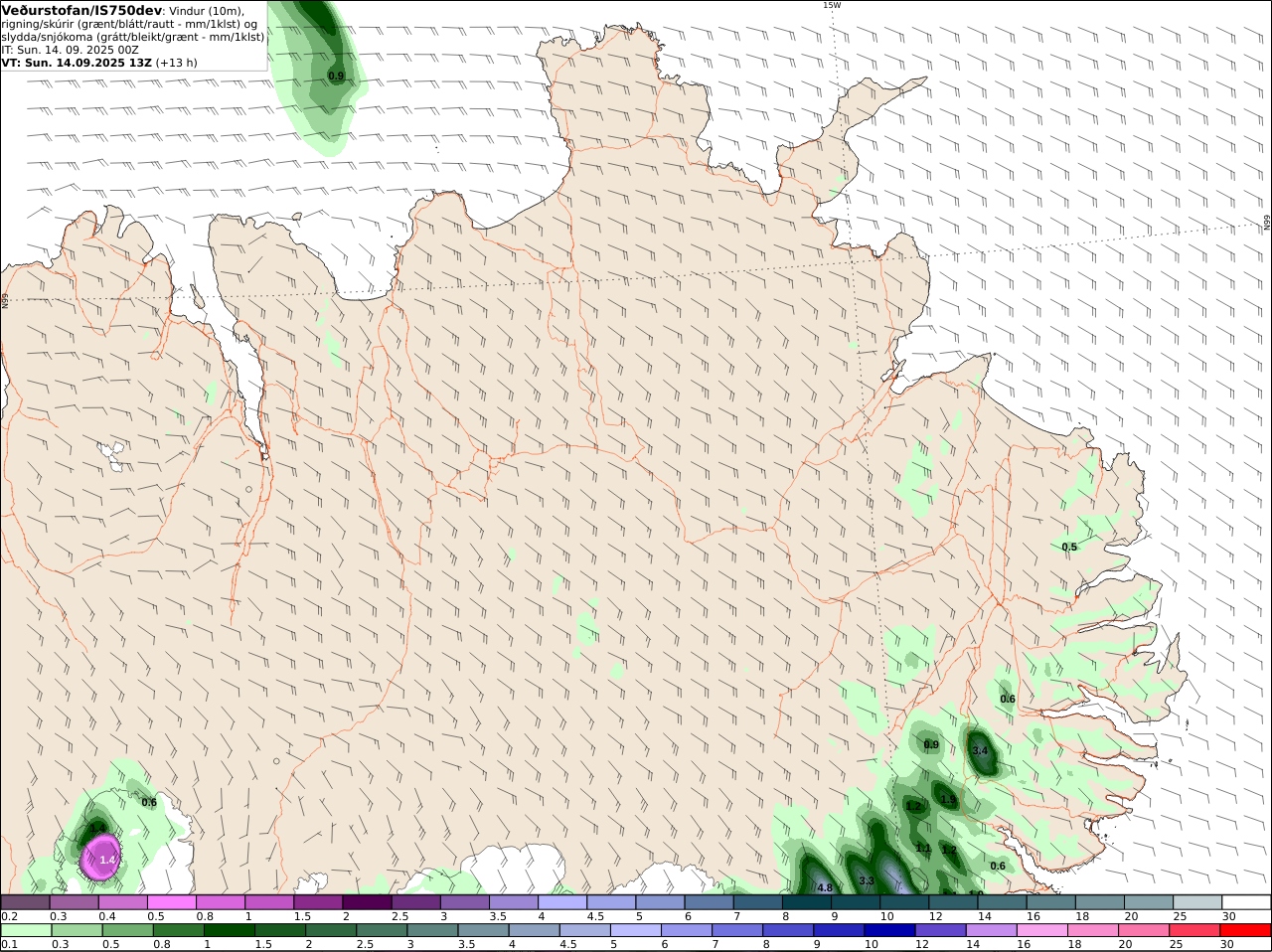Screen dimensions: 1272x952
Task: Click the 3.3 rainfall value
Action: (867, 880)
